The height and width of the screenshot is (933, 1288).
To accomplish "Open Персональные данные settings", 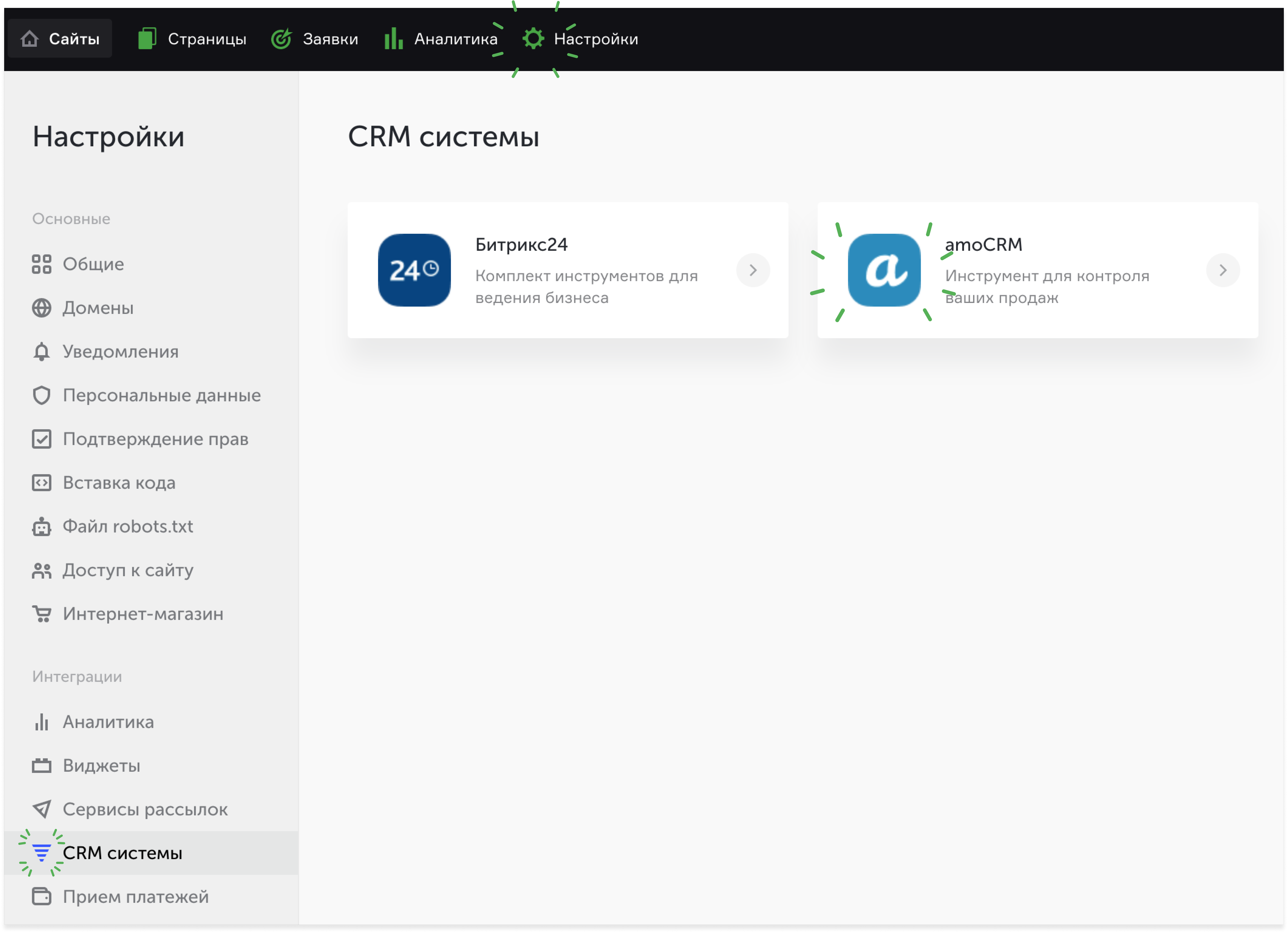I will [151, 395].
